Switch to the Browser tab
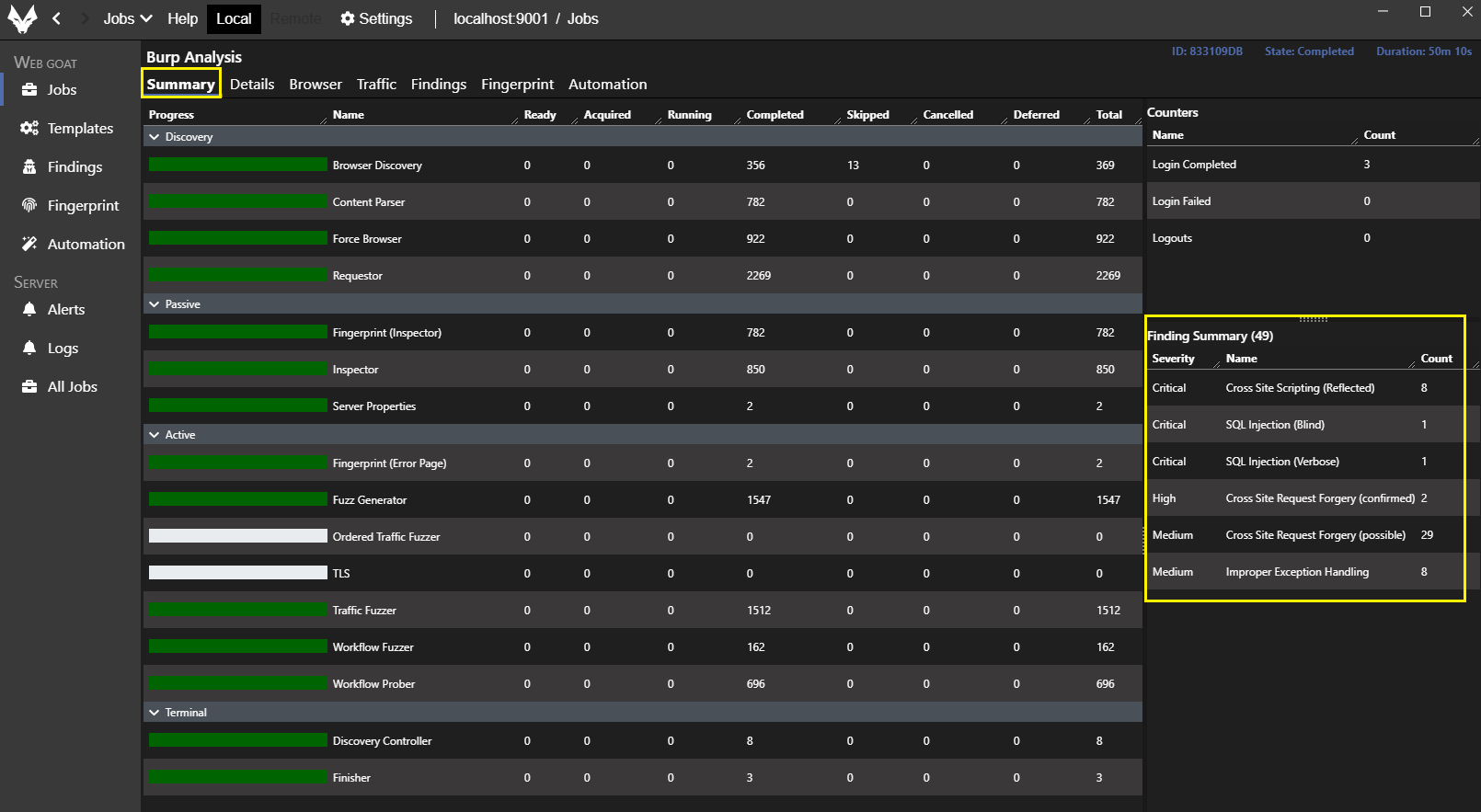The height and width of the screenshot is (812, 1481). click(316, 84)
